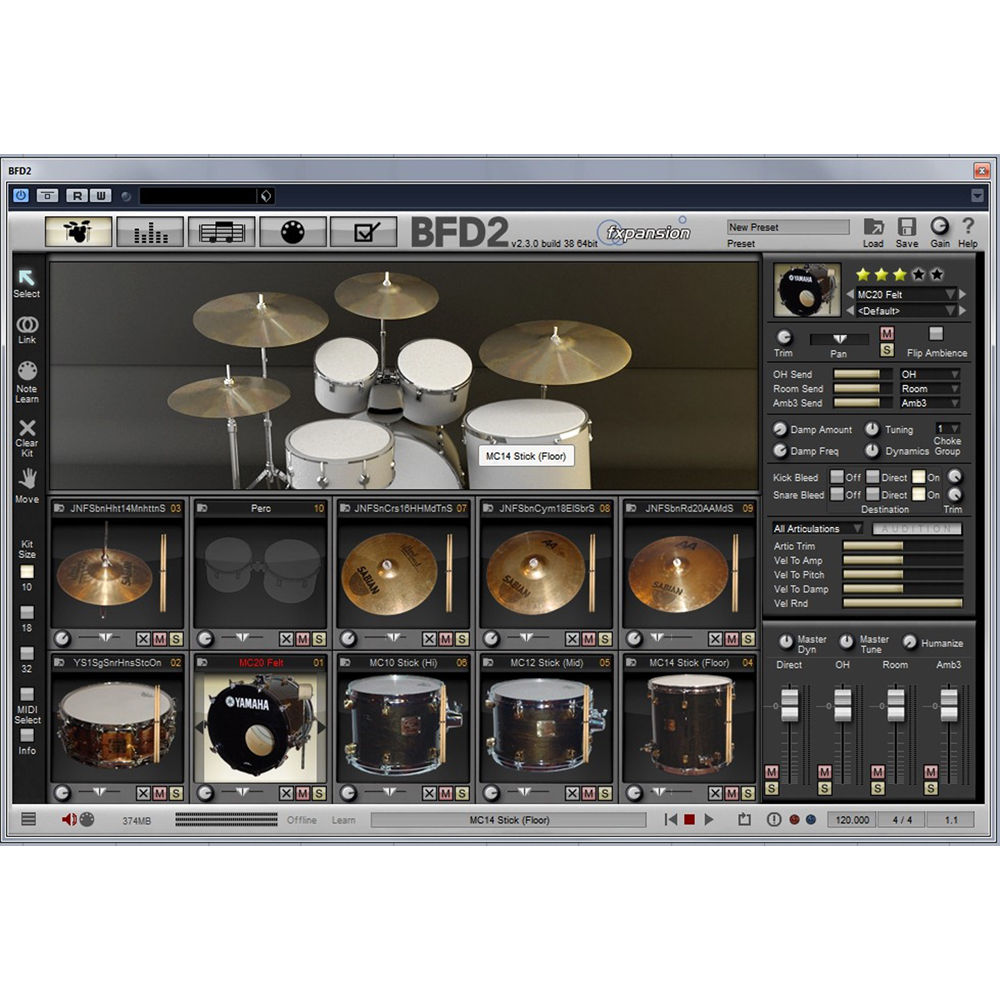The height and width of the screenshot is (1000, 1000).
Task: Open host preset selector dropdown in top bar
Action: click(x=265, y=196)
